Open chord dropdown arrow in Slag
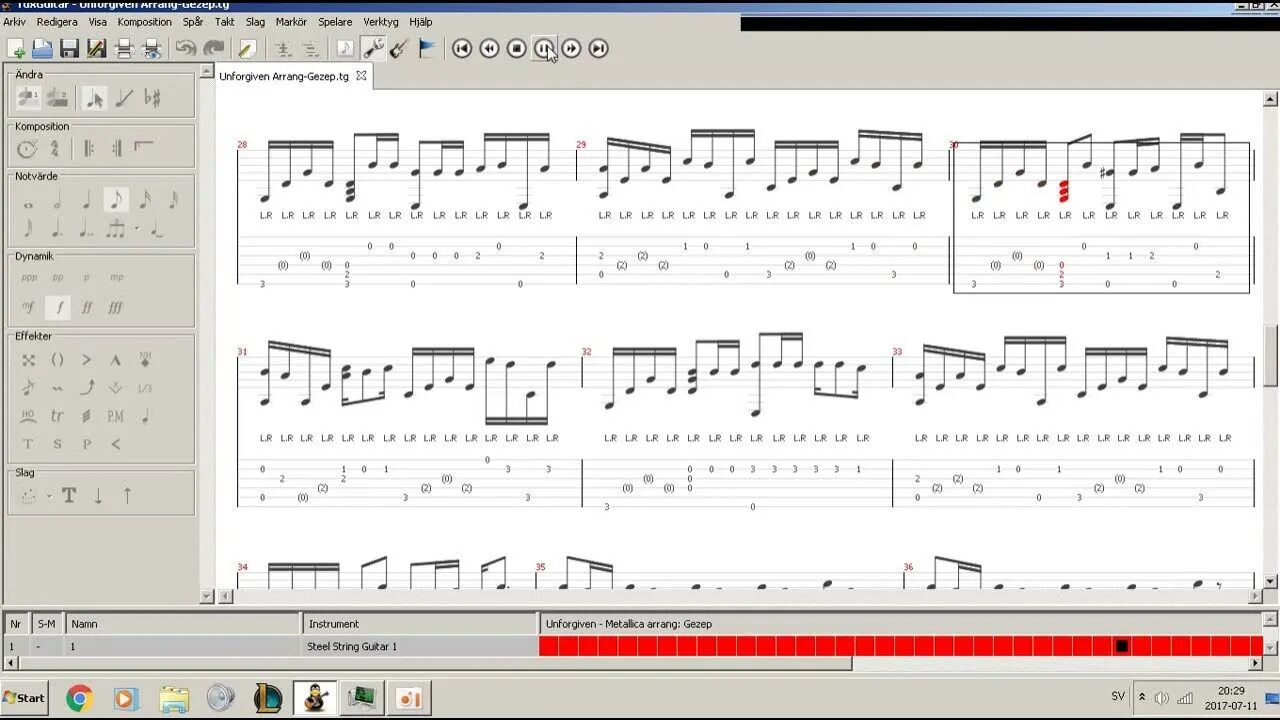Screen dimensions: 1280x720 click(48, 496)
